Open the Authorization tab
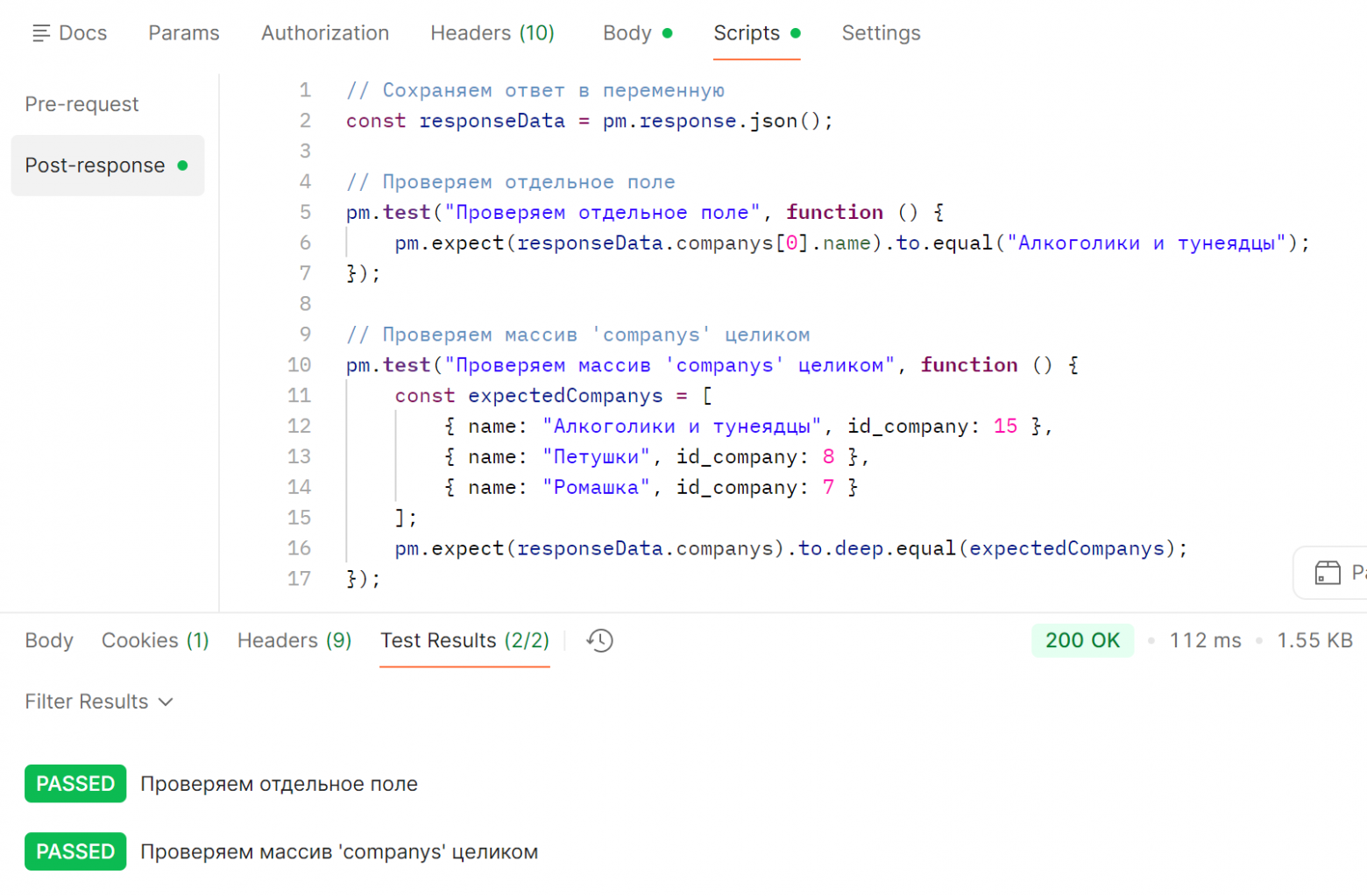The height and width of the screenshot is (896, 1367). (x=324, y=33)
